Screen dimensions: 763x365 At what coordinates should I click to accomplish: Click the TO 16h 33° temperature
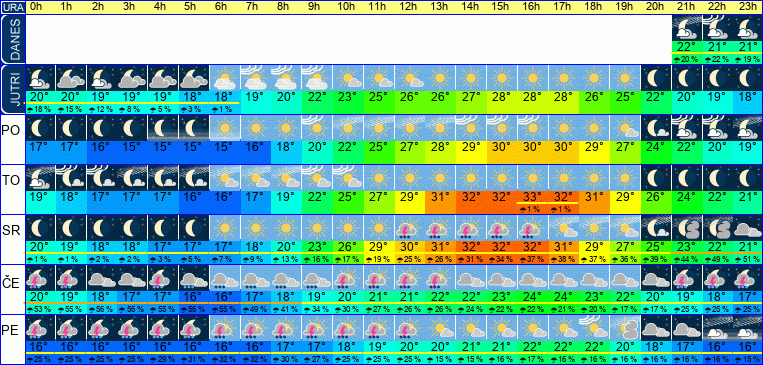click(533, 197)
